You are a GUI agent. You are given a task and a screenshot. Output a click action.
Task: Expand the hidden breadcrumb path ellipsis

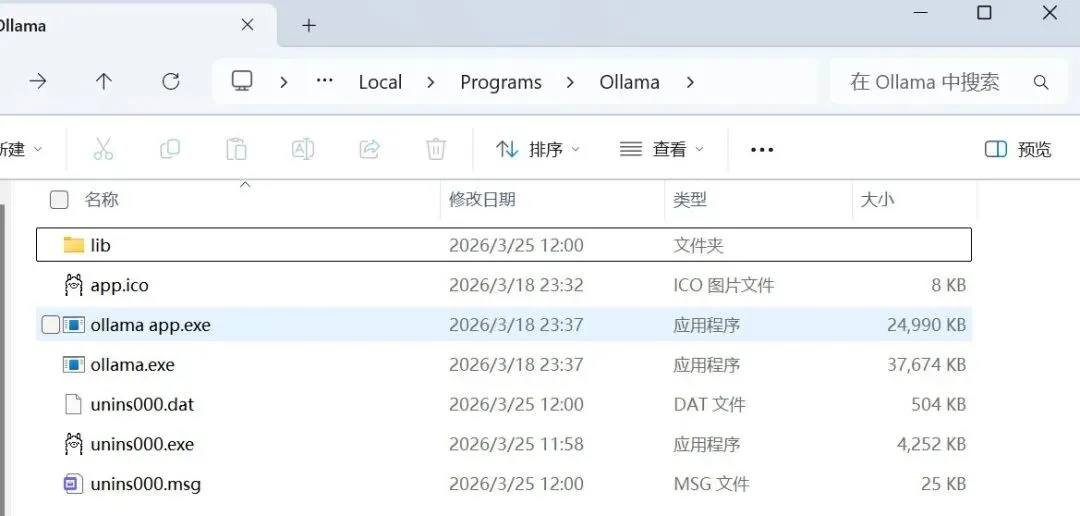click(x=324, y=81)
